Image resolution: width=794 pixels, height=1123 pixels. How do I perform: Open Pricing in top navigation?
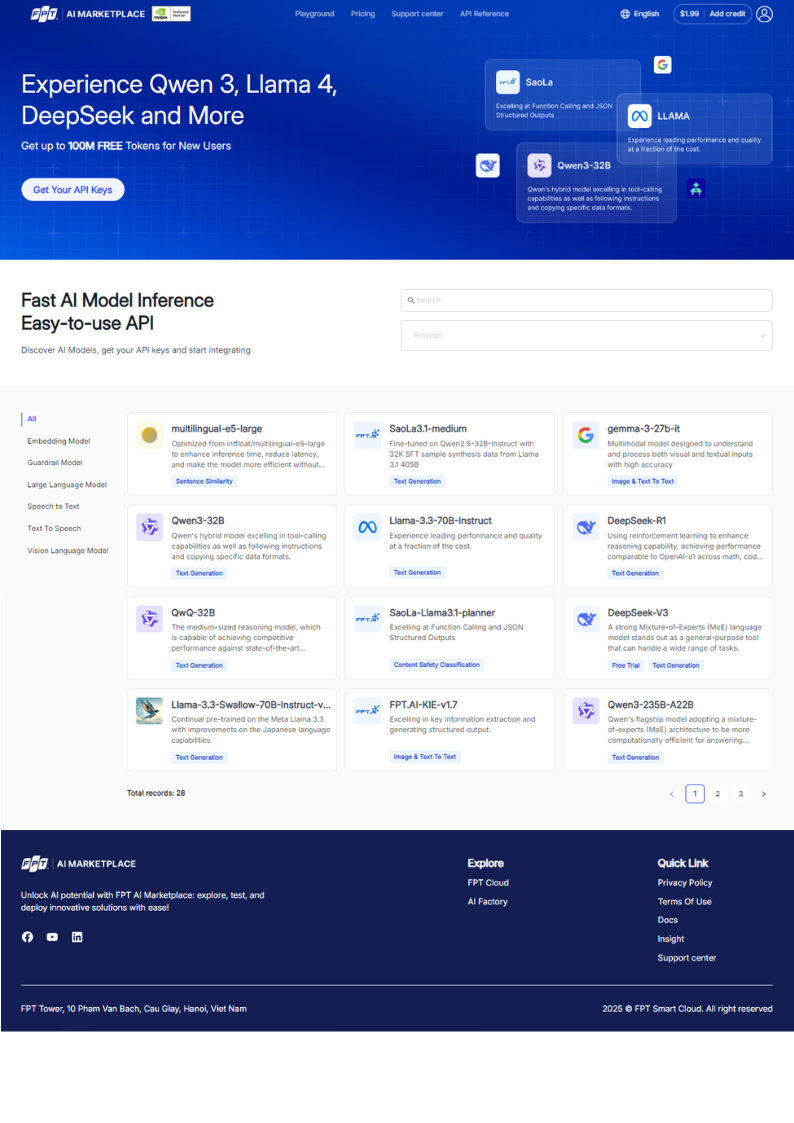click(x=363, y=14)
